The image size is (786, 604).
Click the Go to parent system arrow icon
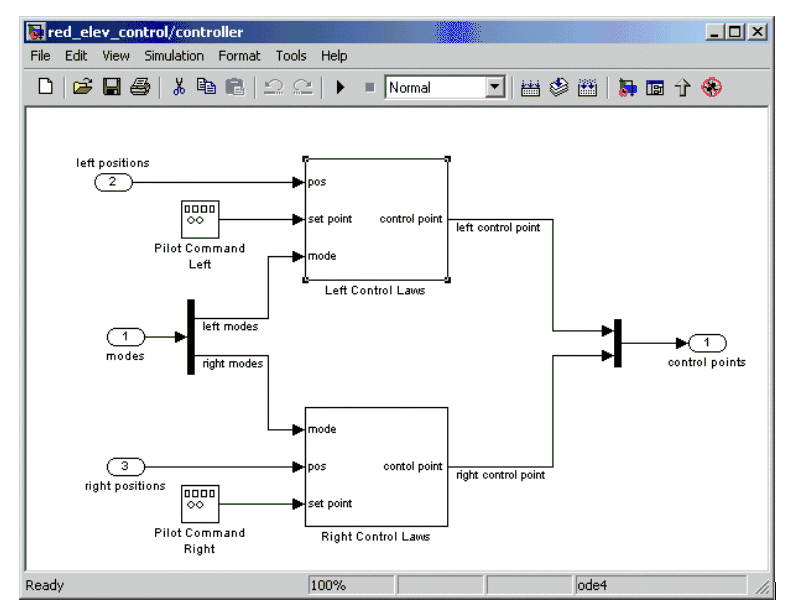coord(683,88)
